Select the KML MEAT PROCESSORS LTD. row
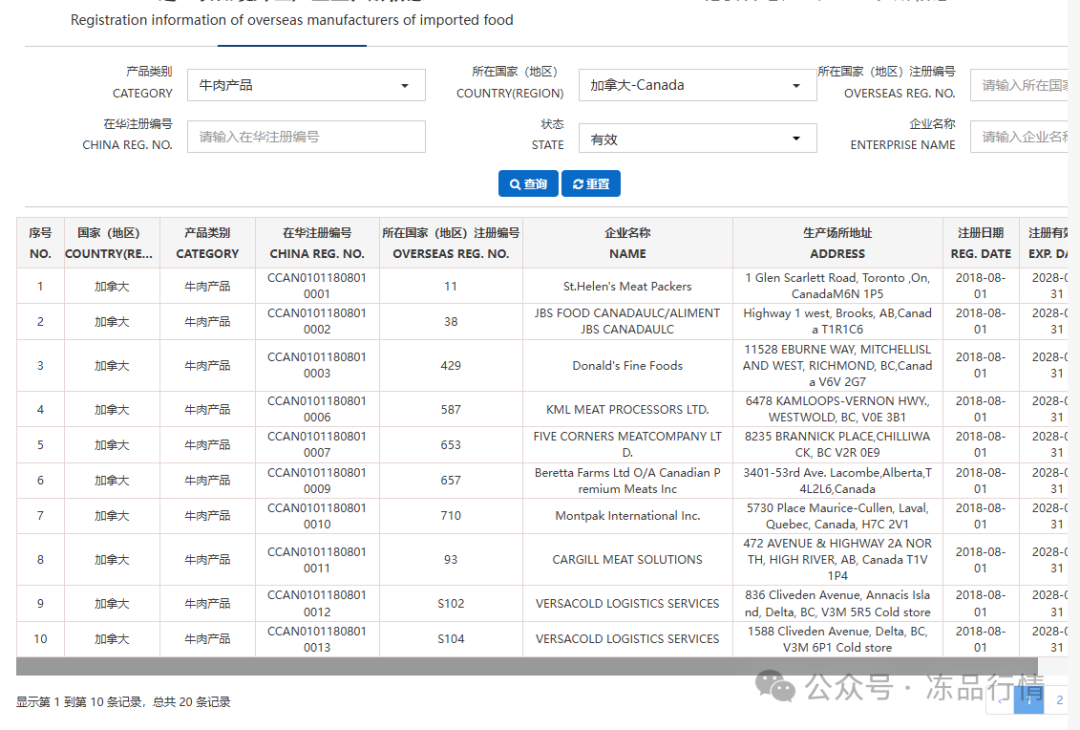Image resolution: width=1080 pixels, height=730 pixels. point(627,409)
